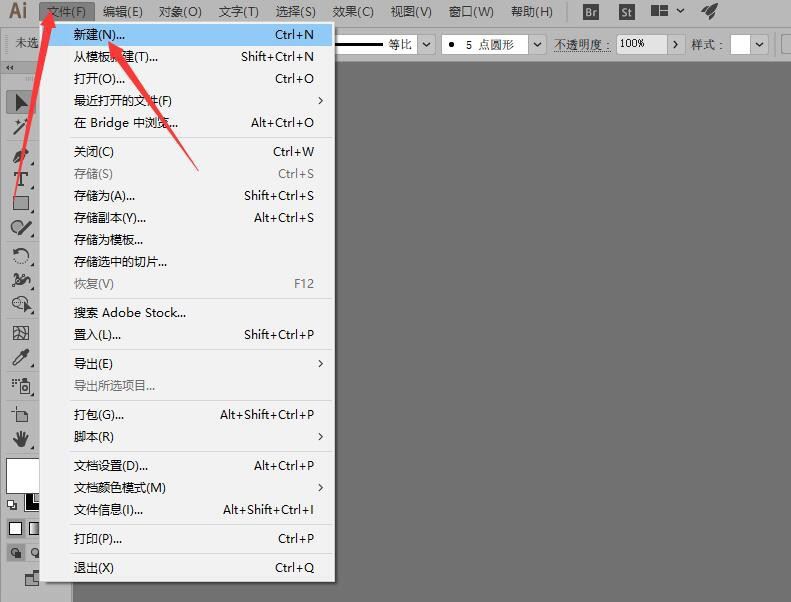Select the Eyedropper tool
Viewport: 791px width, 602px height.
[21, 357]
